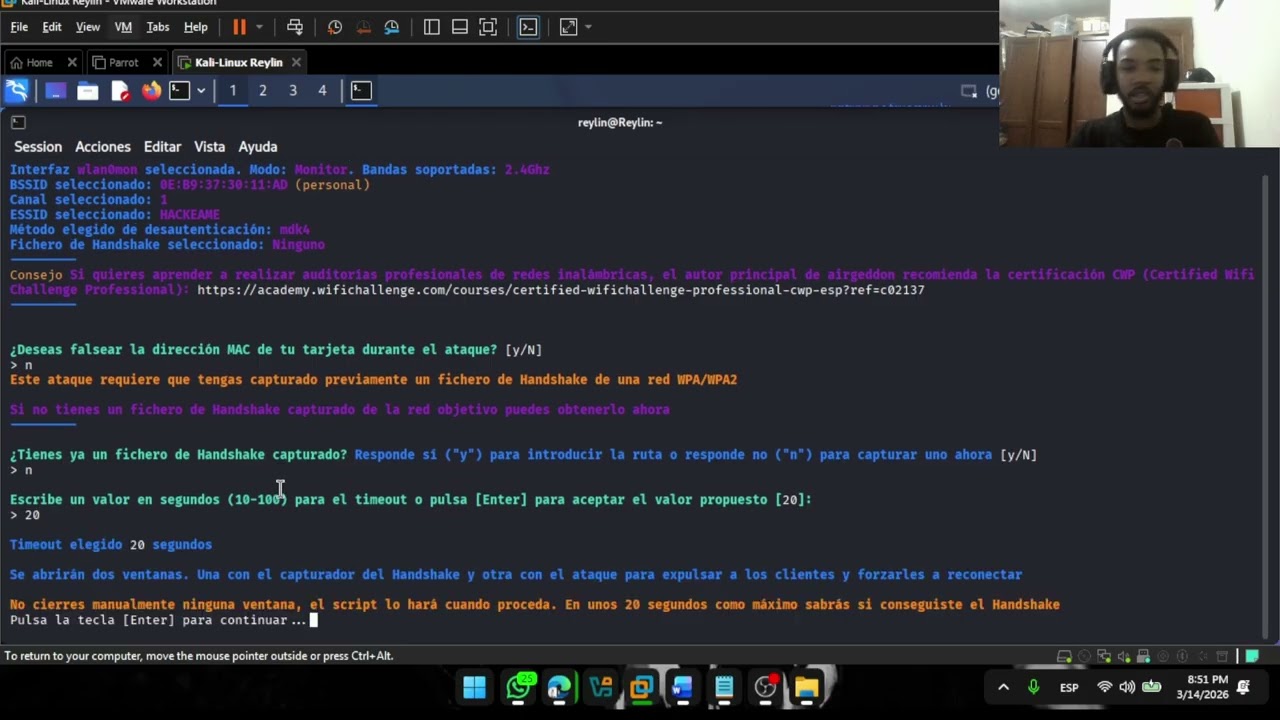The image size is (1280, 720).
Task: Expand the terminal launcher dropdown in Kali panel
Action: click(x=201, y=91)
